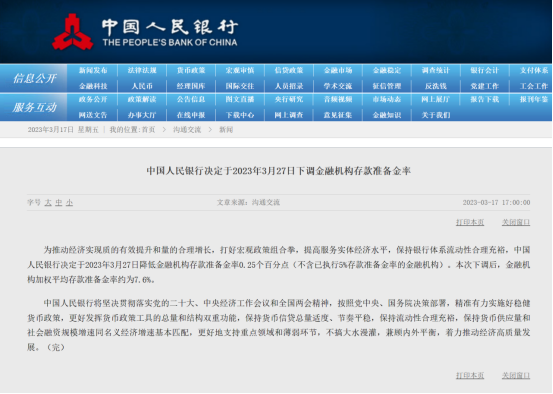
Task: Go to 国际交往 section
Action: (x=240, y=86)
